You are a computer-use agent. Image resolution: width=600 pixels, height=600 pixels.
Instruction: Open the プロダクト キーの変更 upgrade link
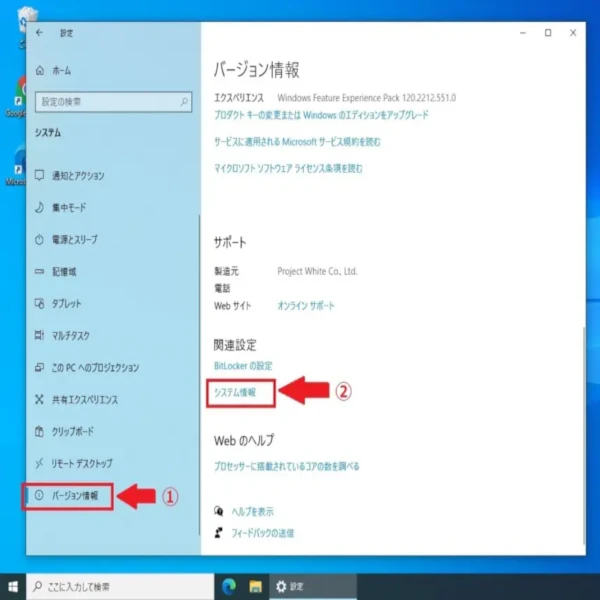(x=321, y=115)
